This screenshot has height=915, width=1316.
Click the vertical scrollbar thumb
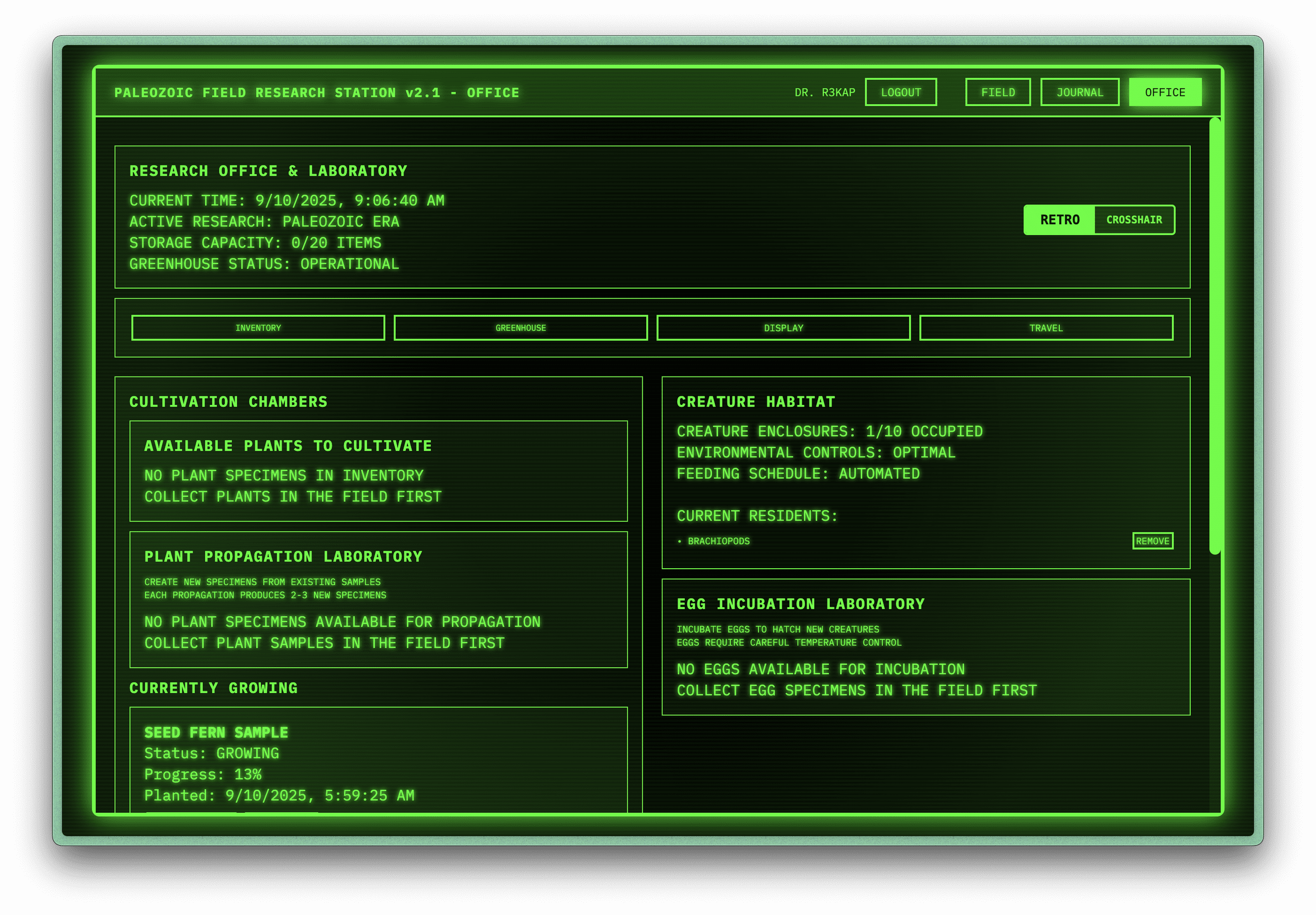point(1214,336)
